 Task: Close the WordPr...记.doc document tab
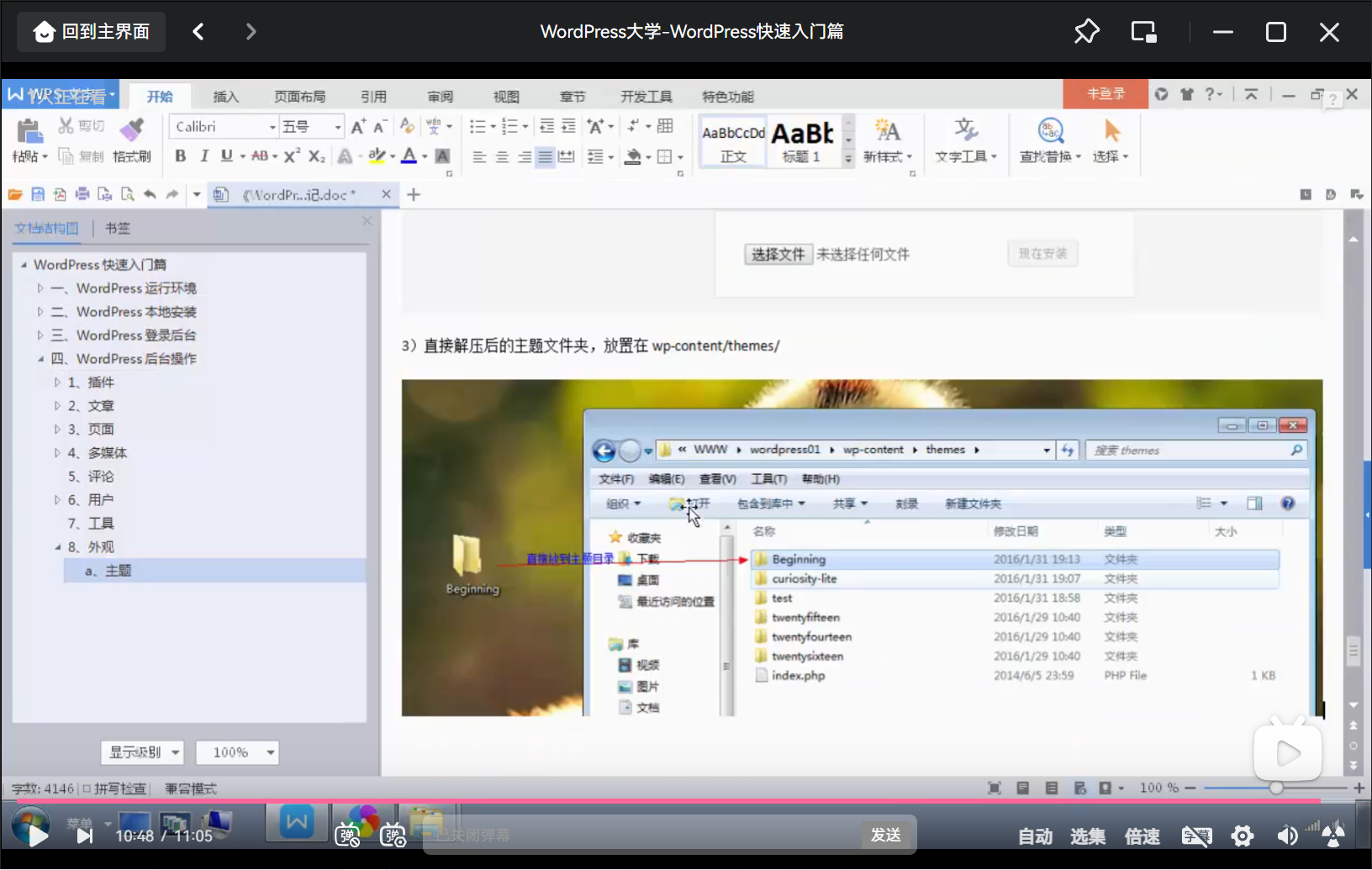tap(386, 194)
